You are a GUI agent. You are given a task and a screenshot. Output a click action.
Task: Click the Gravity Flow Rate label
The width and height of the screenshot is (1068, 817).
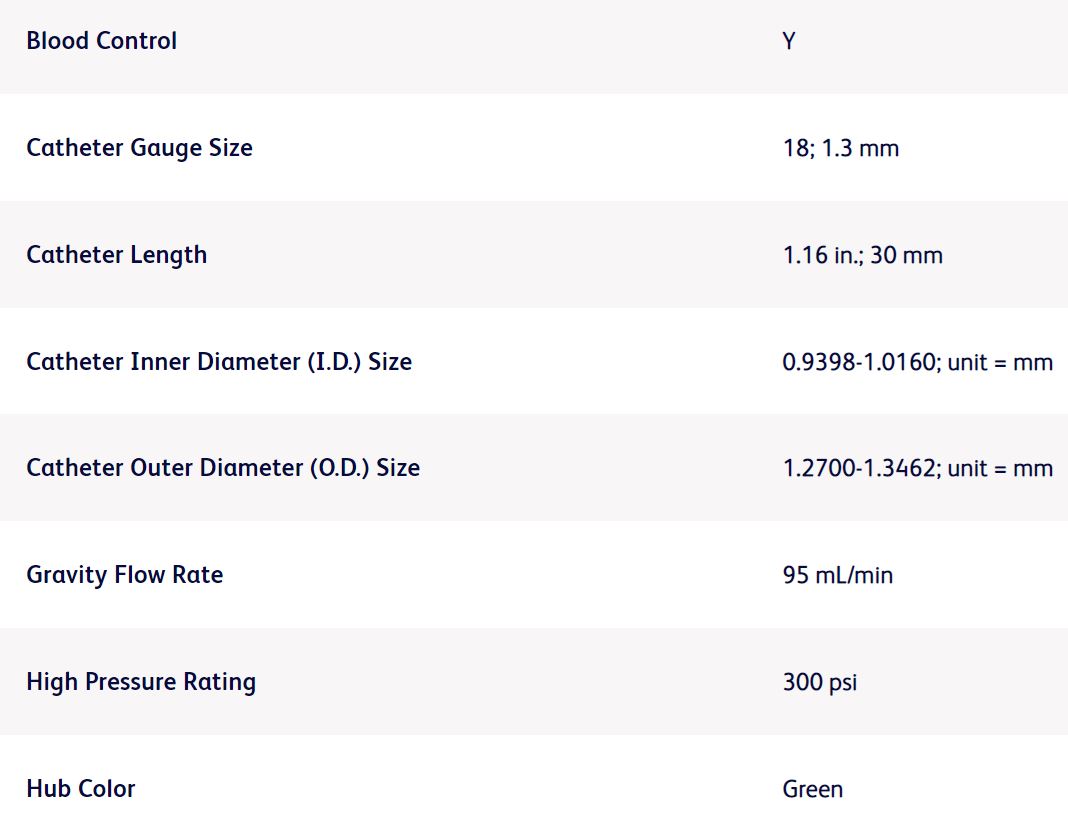pyautogui.click(x=124, y=575)
